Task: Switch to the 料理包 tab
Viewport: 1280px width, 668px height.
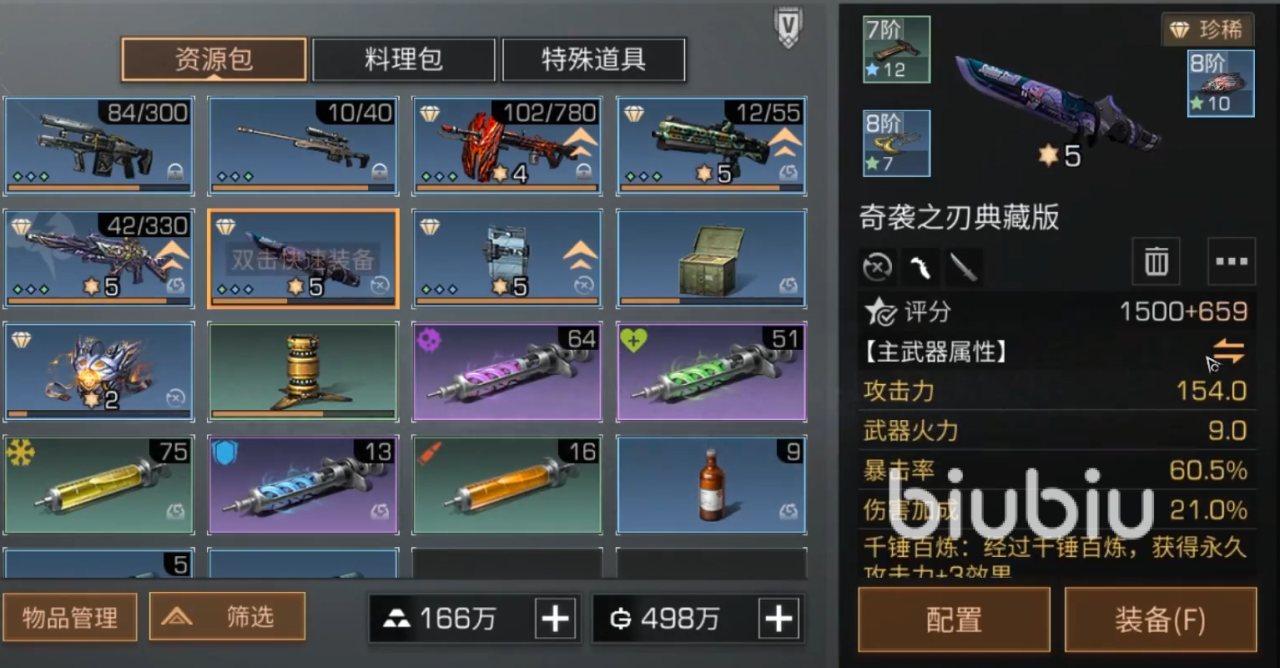Action: tap(403, 60)
